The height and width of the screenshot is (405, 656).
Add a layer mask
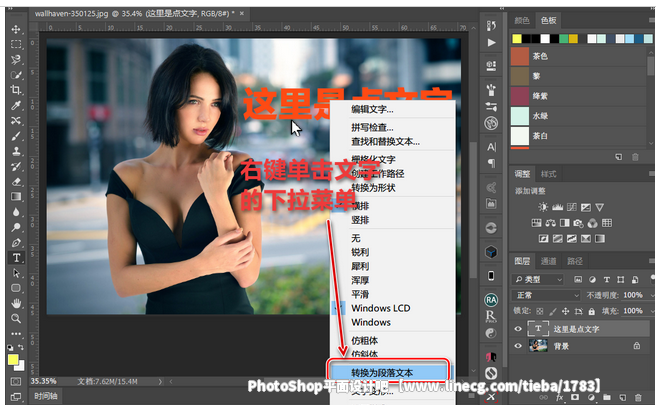[575, 397]
